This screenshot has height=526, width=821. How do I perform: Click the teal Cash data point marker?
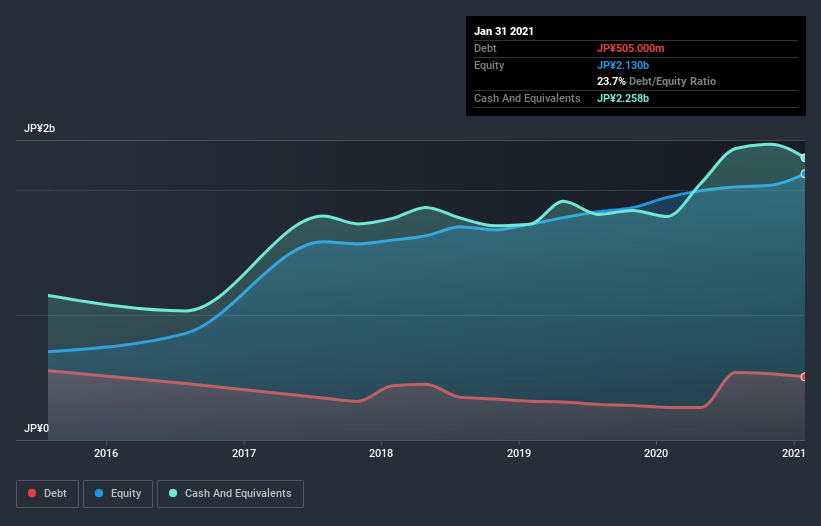(x=804, y=158)
